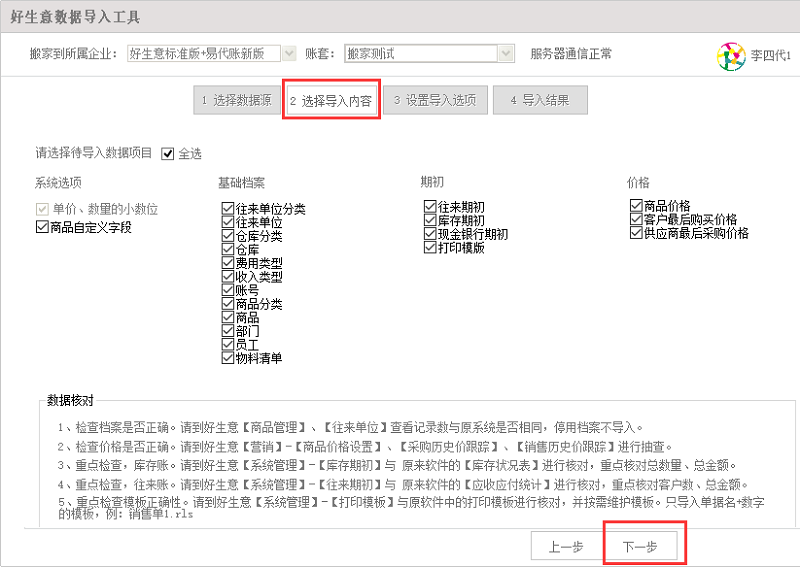Image resolution: width=800 pixels, height=567 pixels.
Task: Toggle 库存期初 checkbox
Action: (430, 220)
